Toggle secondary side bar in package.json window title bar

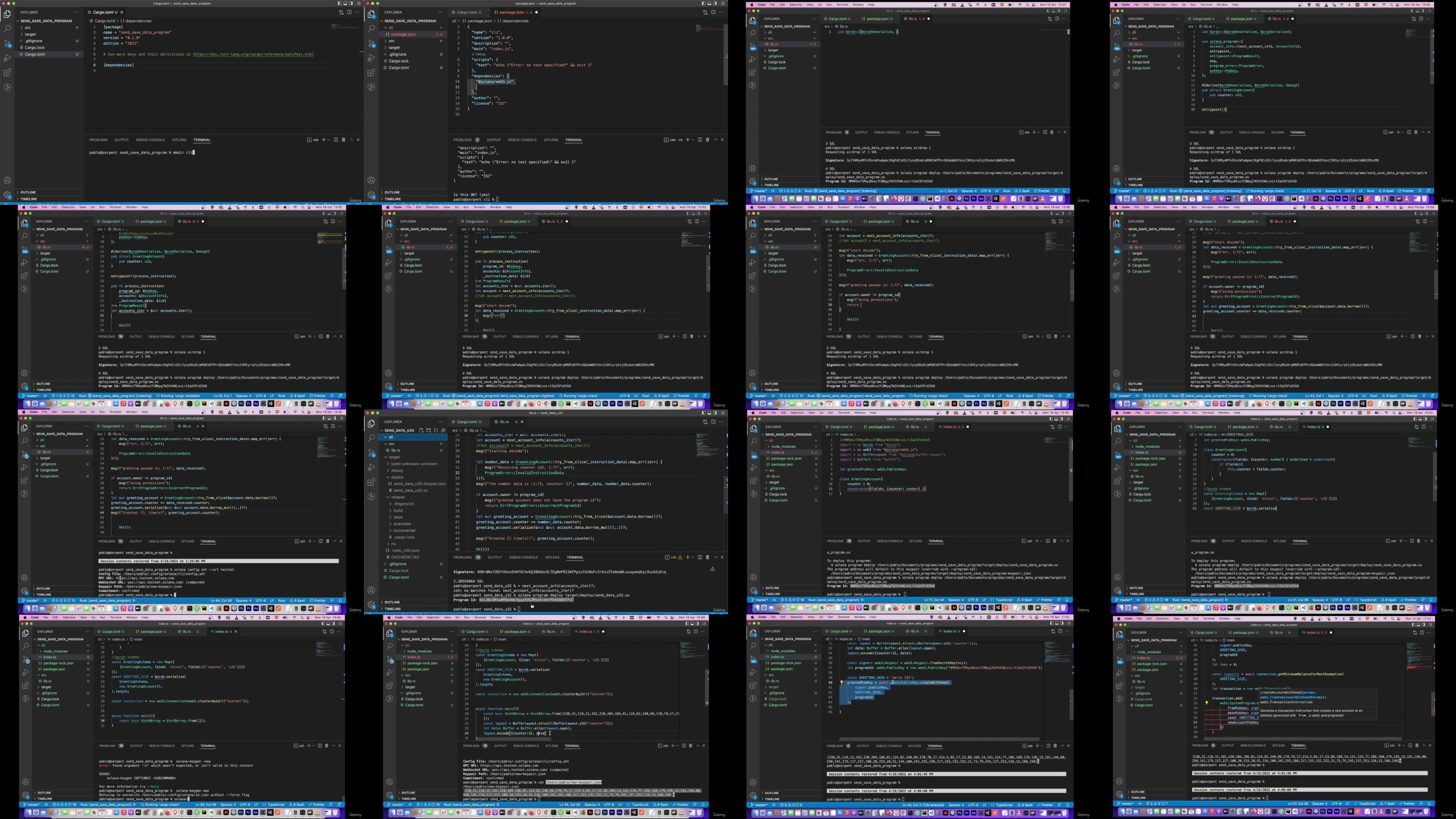pos(716,3)
